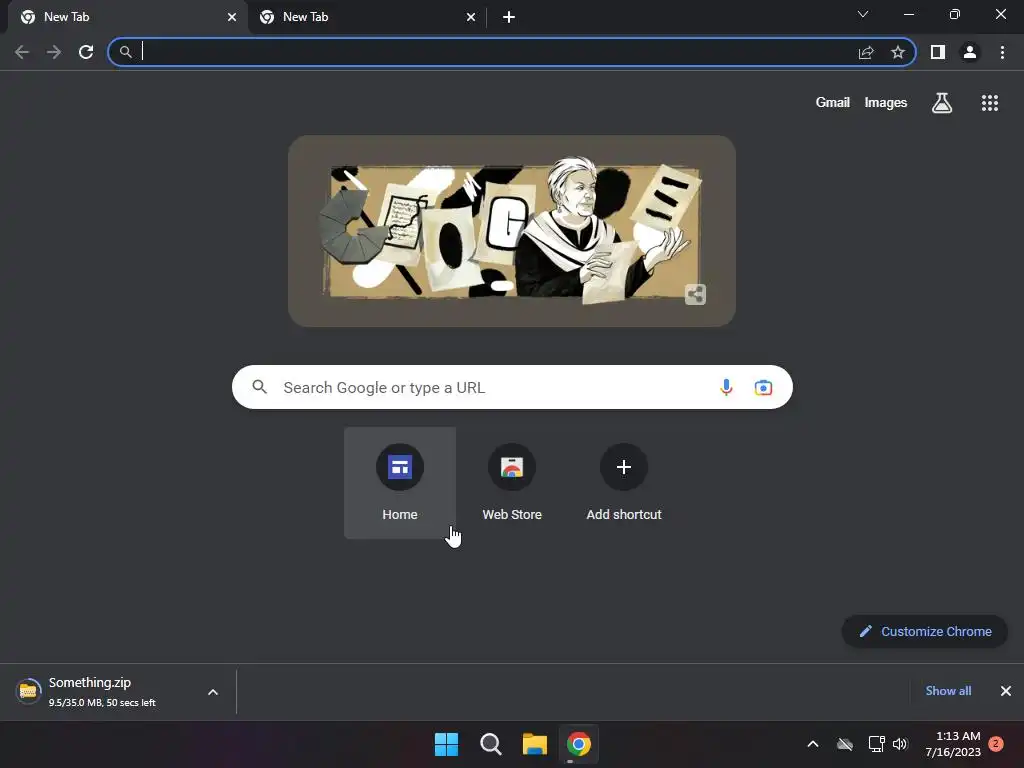Open the volume control in tray

tap(900, 744)
